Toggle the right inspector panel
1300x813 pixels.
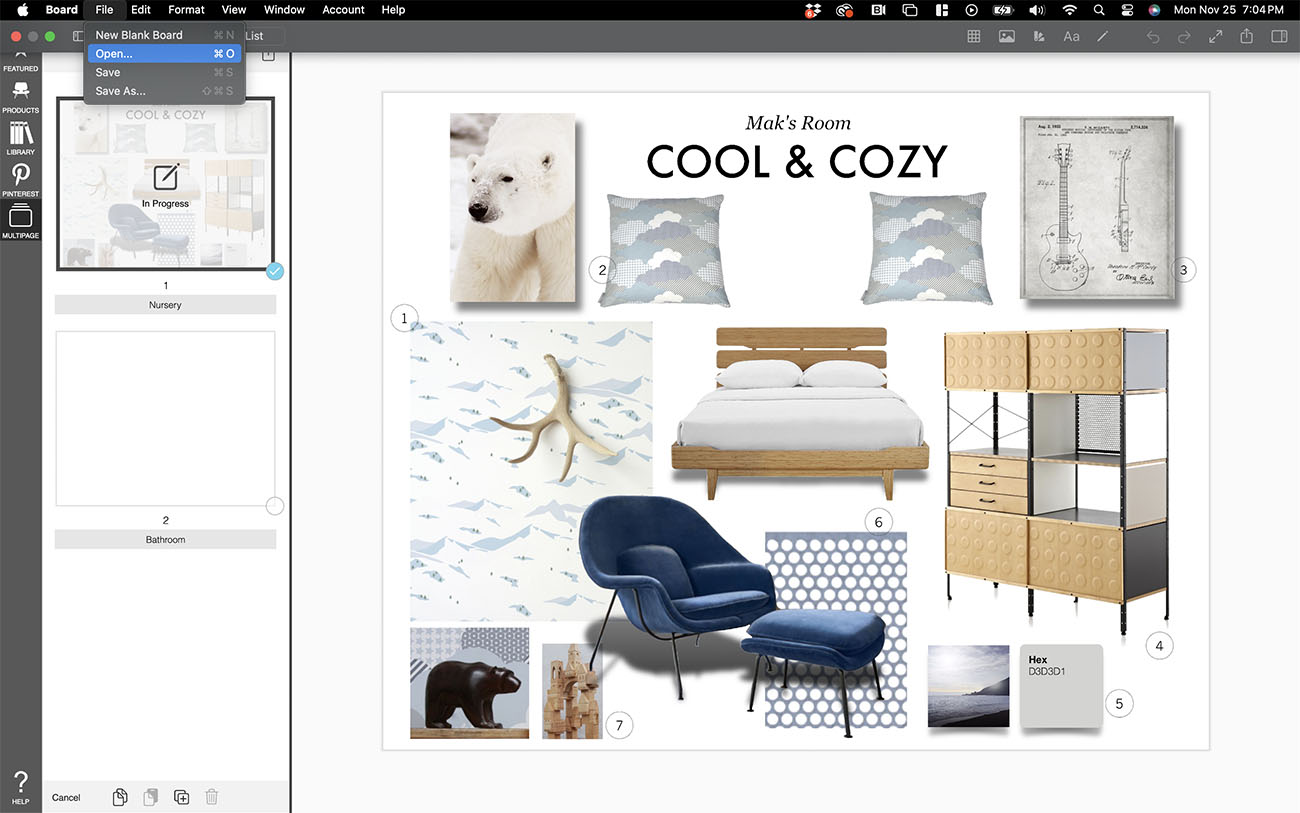[1279, 36]
